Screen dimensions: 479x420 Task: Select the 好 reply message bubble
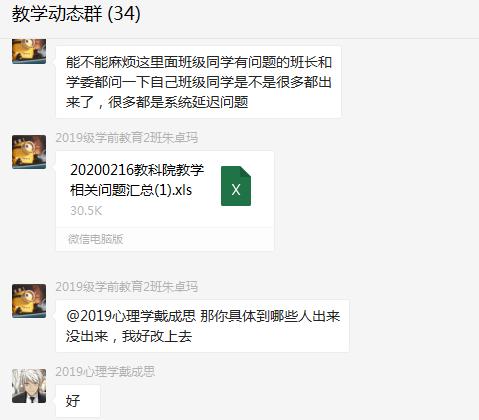78,401
